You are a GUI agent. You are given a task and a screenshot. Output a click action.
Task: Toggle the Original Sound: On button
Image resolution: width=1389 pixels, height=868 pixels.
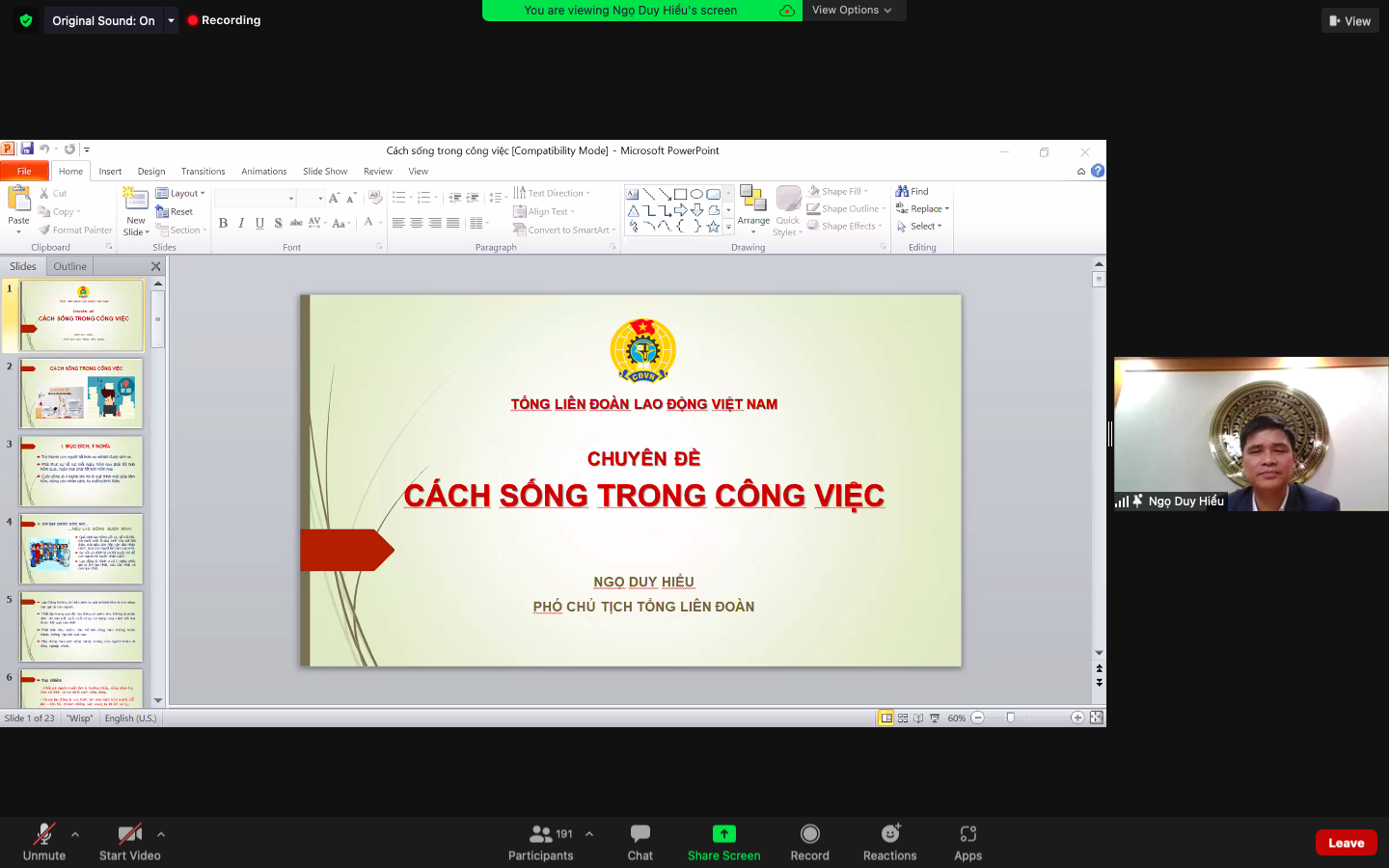click(102, 20)
